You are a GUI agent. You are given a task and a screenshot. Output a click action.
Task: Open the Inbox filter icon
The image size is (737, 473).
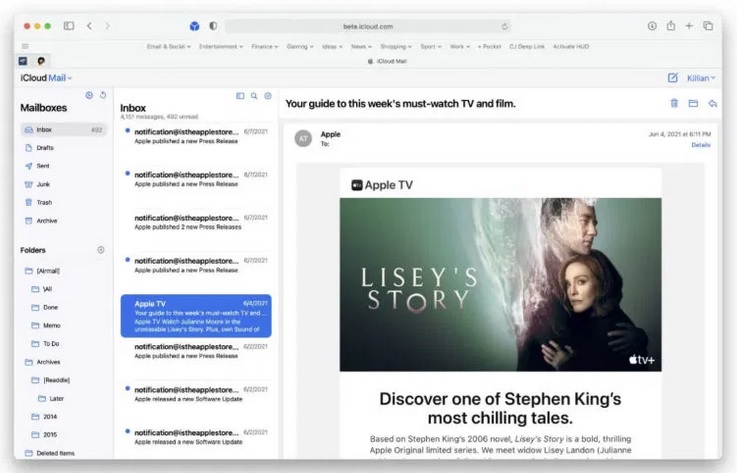click(267, 96)
